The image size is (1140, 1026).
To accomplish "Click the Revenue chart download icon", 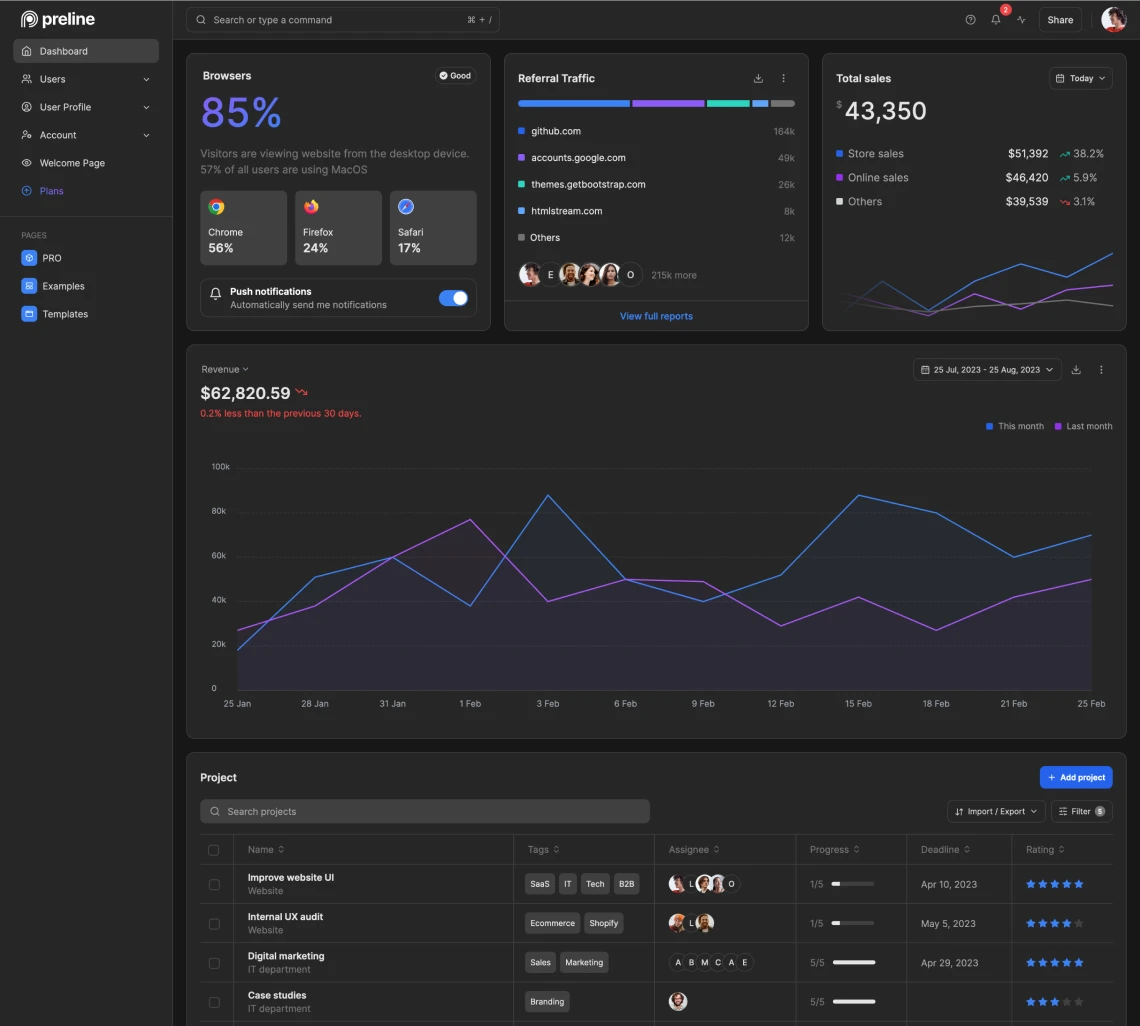I will [x=1076, y=370].
